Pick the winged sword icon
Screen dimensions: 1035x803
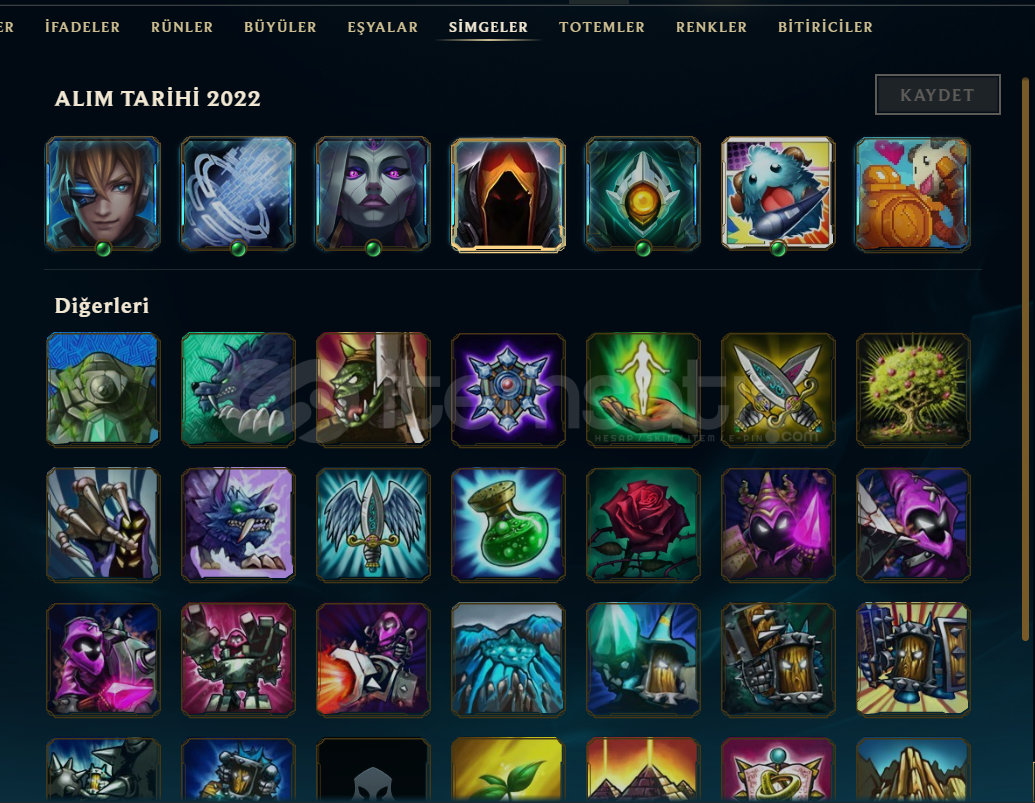[373, 525]
